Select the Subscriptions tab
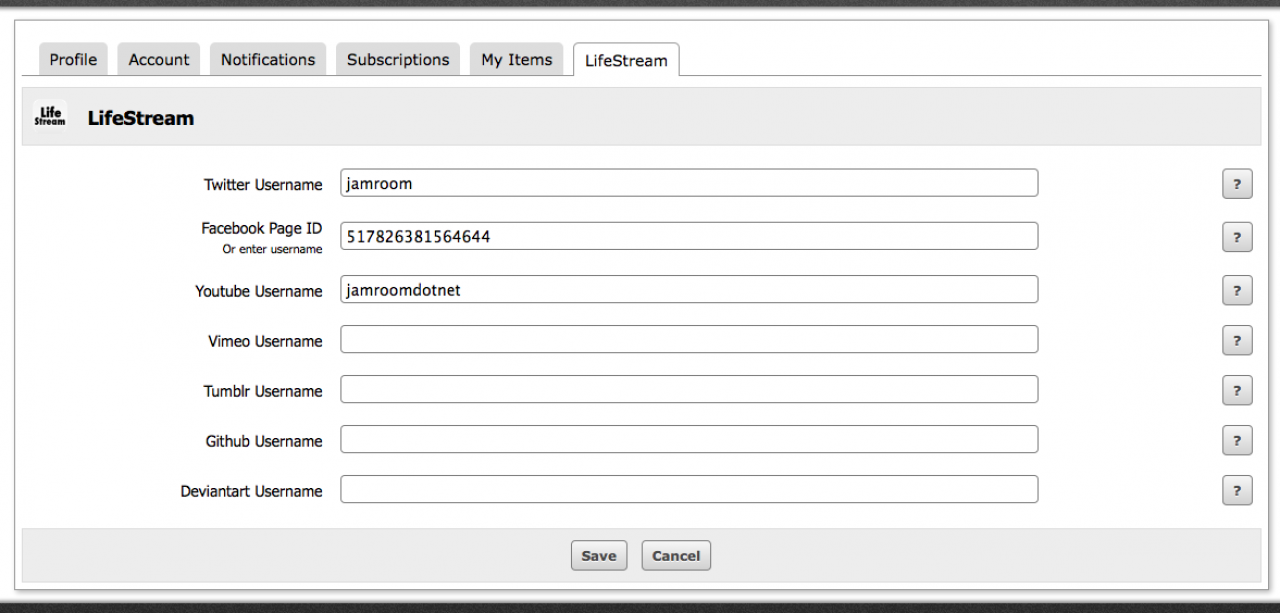This screenshot has width=1280, height=613. pyautogui.click(x=398, y=60)
